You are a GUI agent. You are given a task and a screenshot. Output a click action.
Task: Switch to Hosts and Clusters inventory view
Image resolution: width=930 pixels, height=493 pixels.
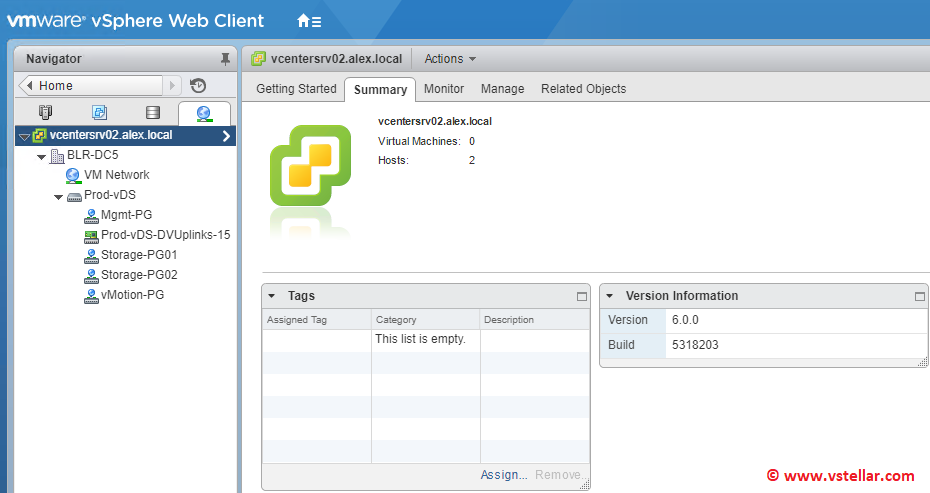click(x=45, y=112)
